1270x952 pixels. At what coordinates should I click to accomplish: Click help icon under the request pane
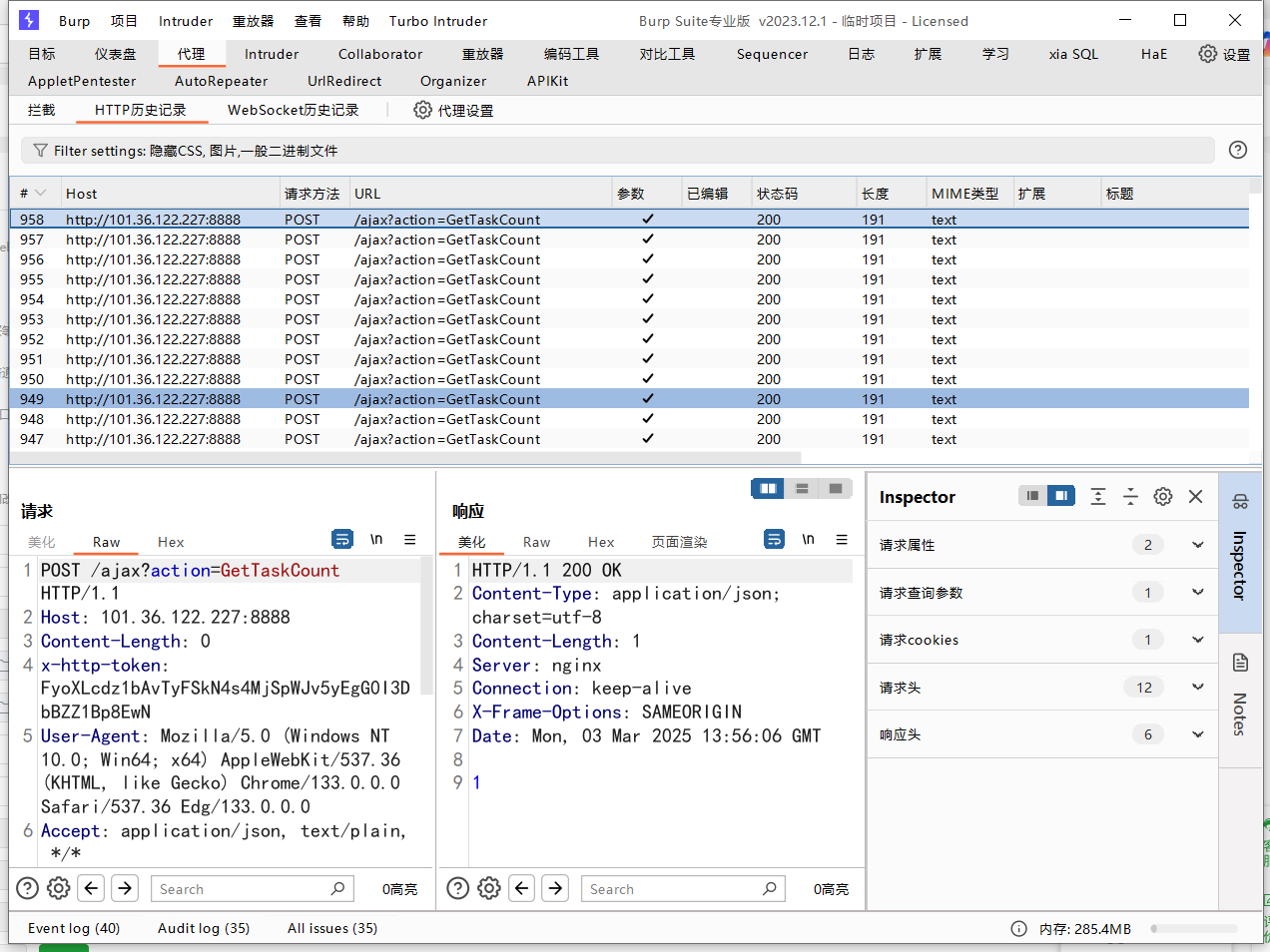click(28, 888)
